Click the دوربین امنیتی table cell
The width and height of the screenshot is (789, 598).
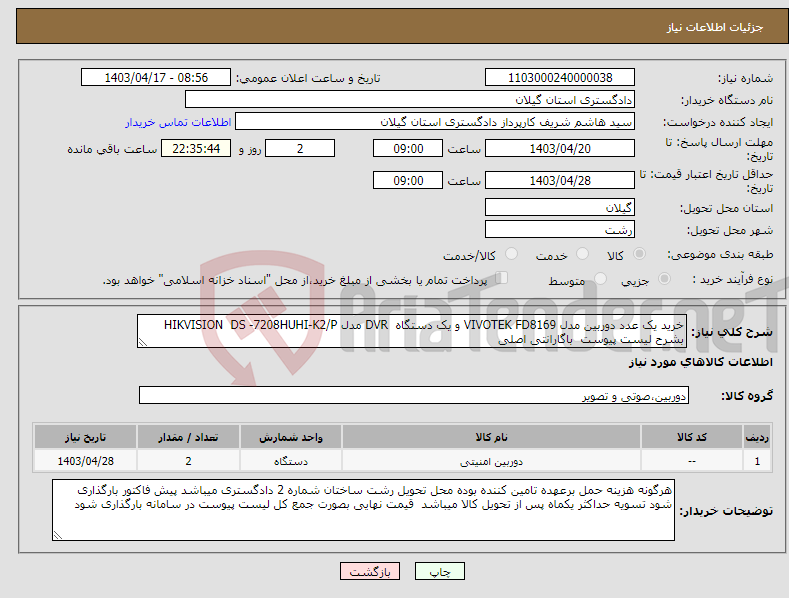tap(491, 461)
